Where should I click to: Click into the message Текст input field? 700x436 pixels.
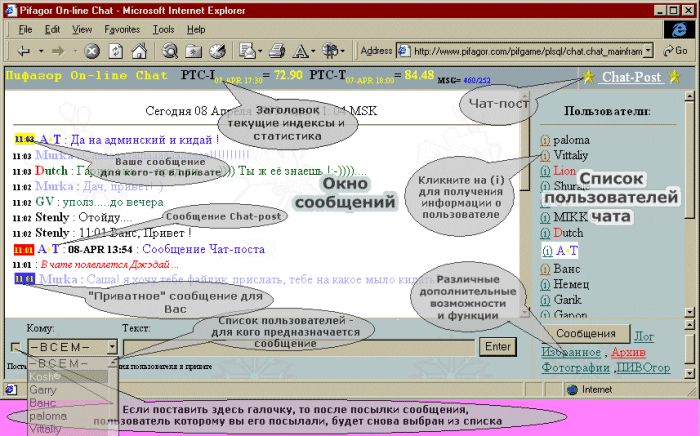299,347
